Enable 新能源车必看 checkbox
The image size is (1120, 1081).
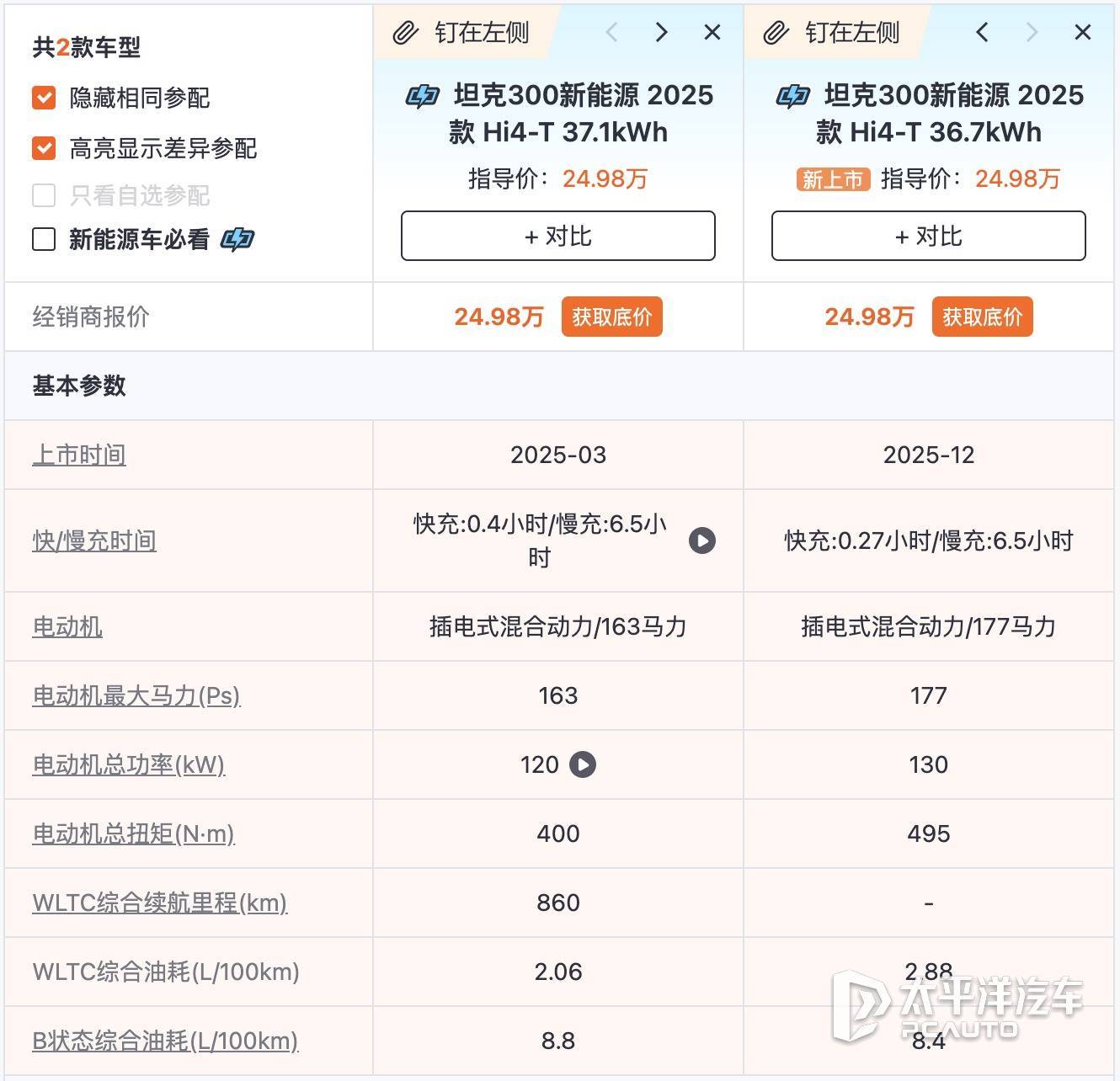pyautogui.click(x=44, y=240)
